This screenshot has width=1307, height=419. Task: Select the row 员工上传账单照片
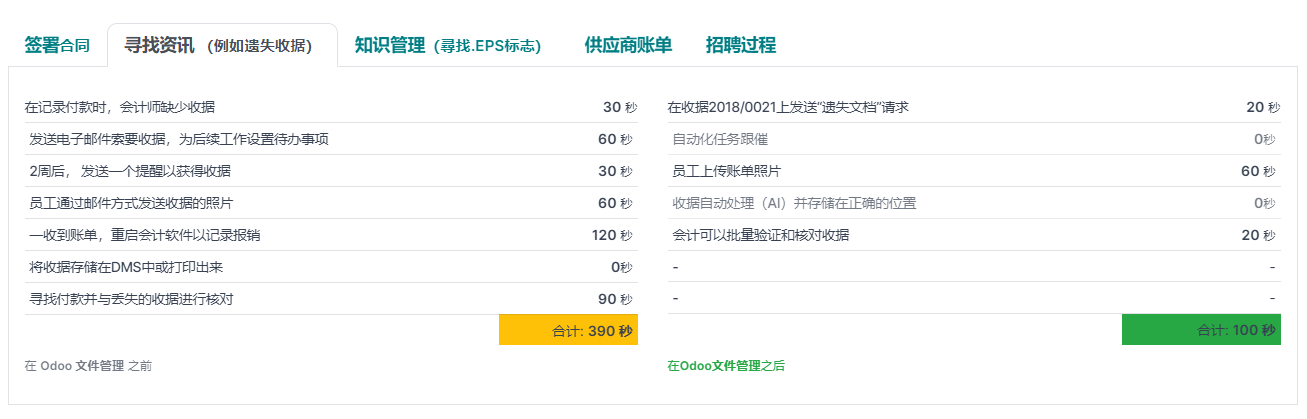tap(974, 171)
